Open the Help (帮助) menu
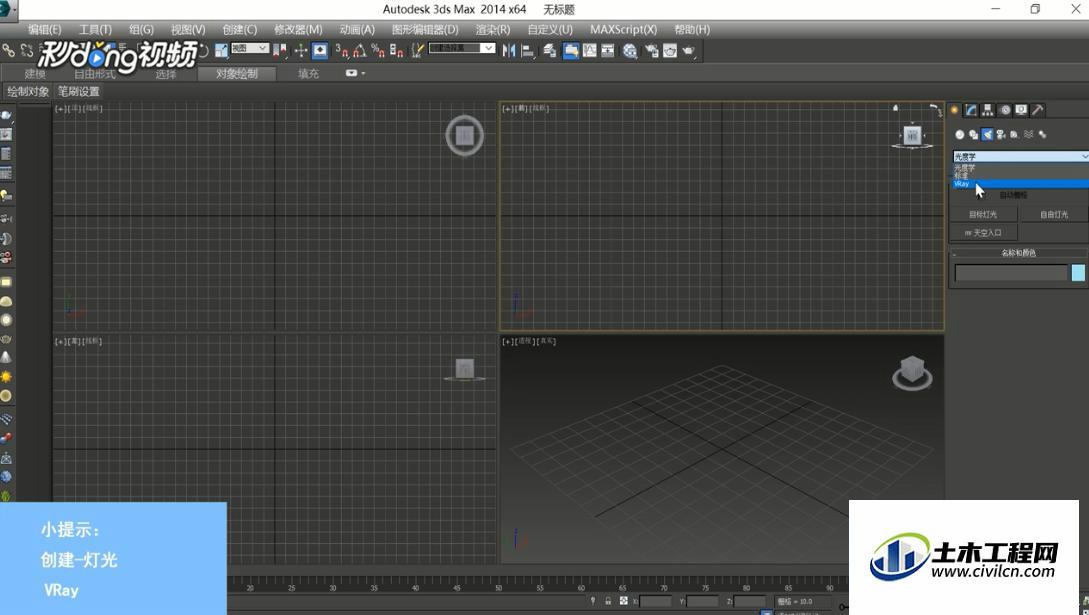 [692, 29]
